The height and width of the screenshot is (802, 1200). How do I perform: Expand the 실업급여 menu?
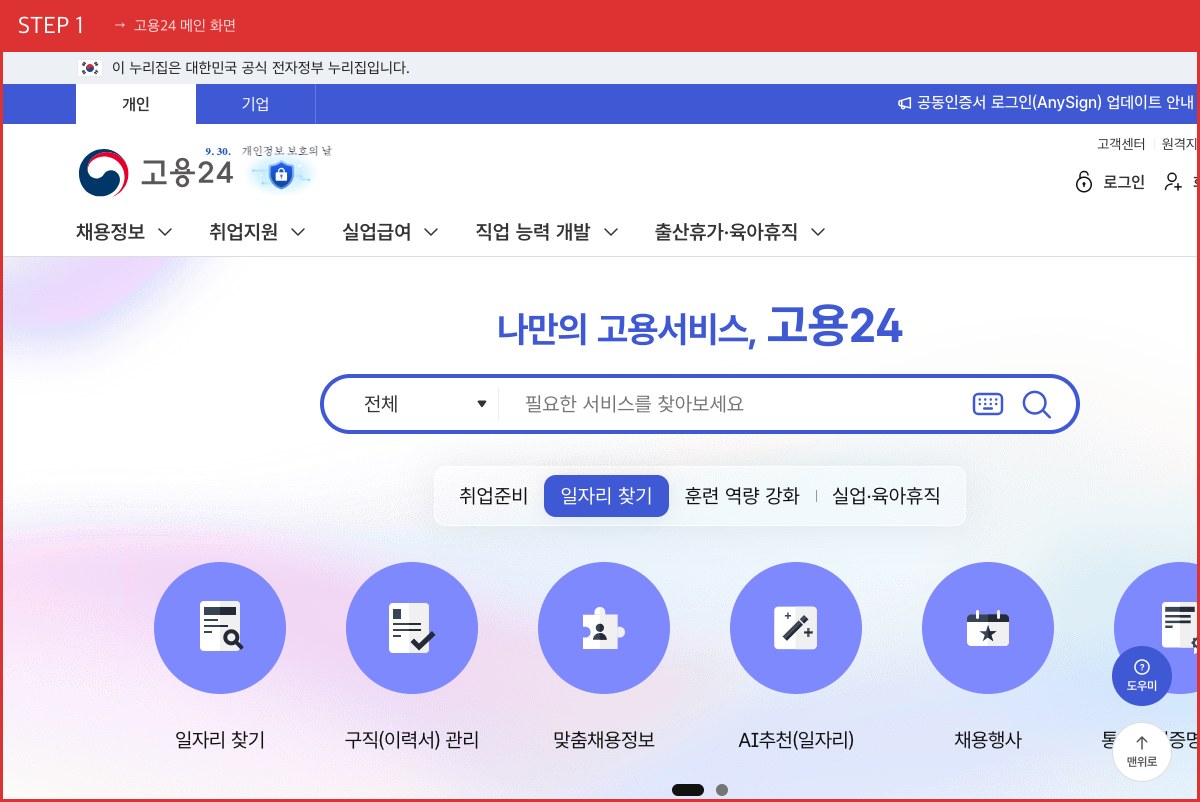[x=390, y=232]
